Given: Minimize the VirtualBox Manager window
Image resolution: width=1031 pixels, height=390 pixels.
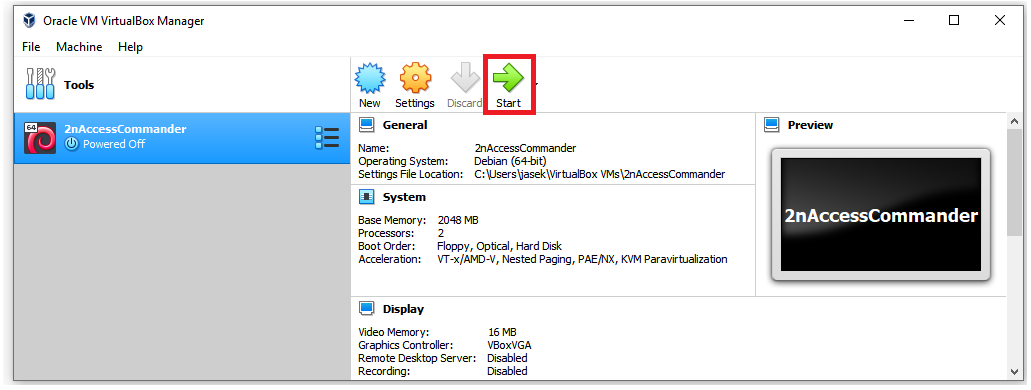Looking at the screenshot, I should (909, 20).
